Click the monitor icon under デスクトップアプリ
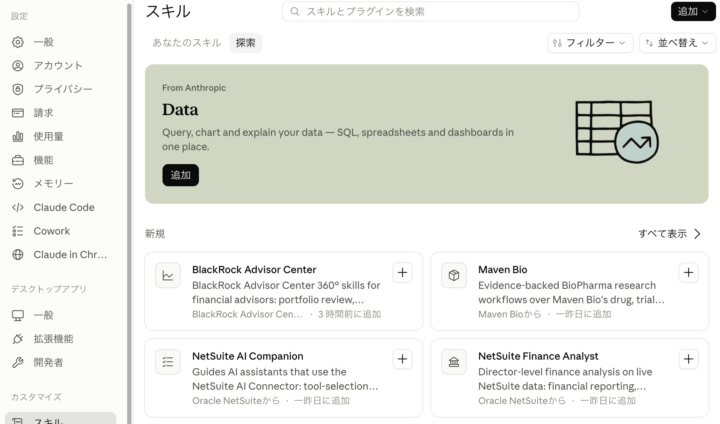 coord(18,315)
